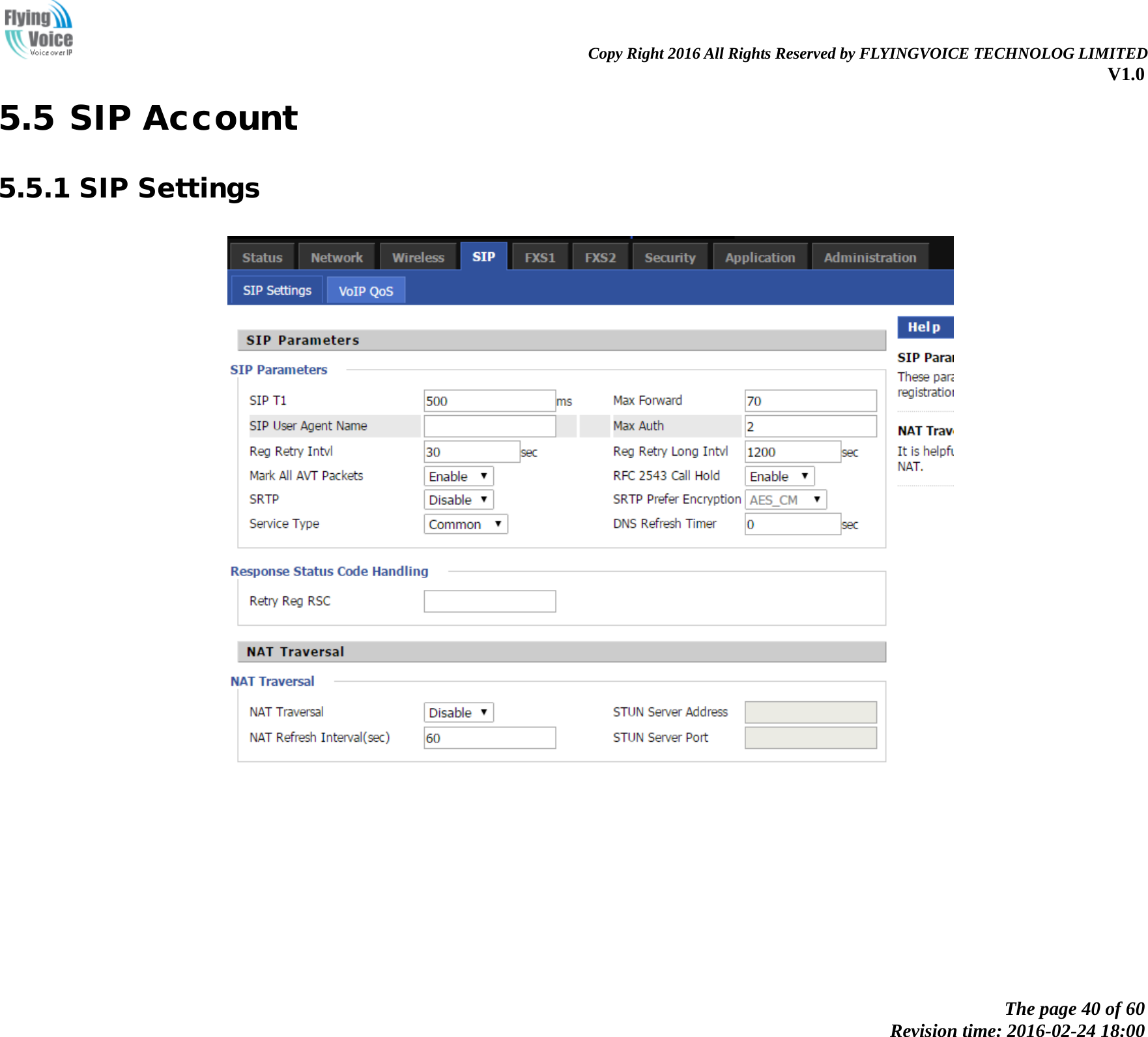Click the Flying Voice logo

click(x=39, y=33)
